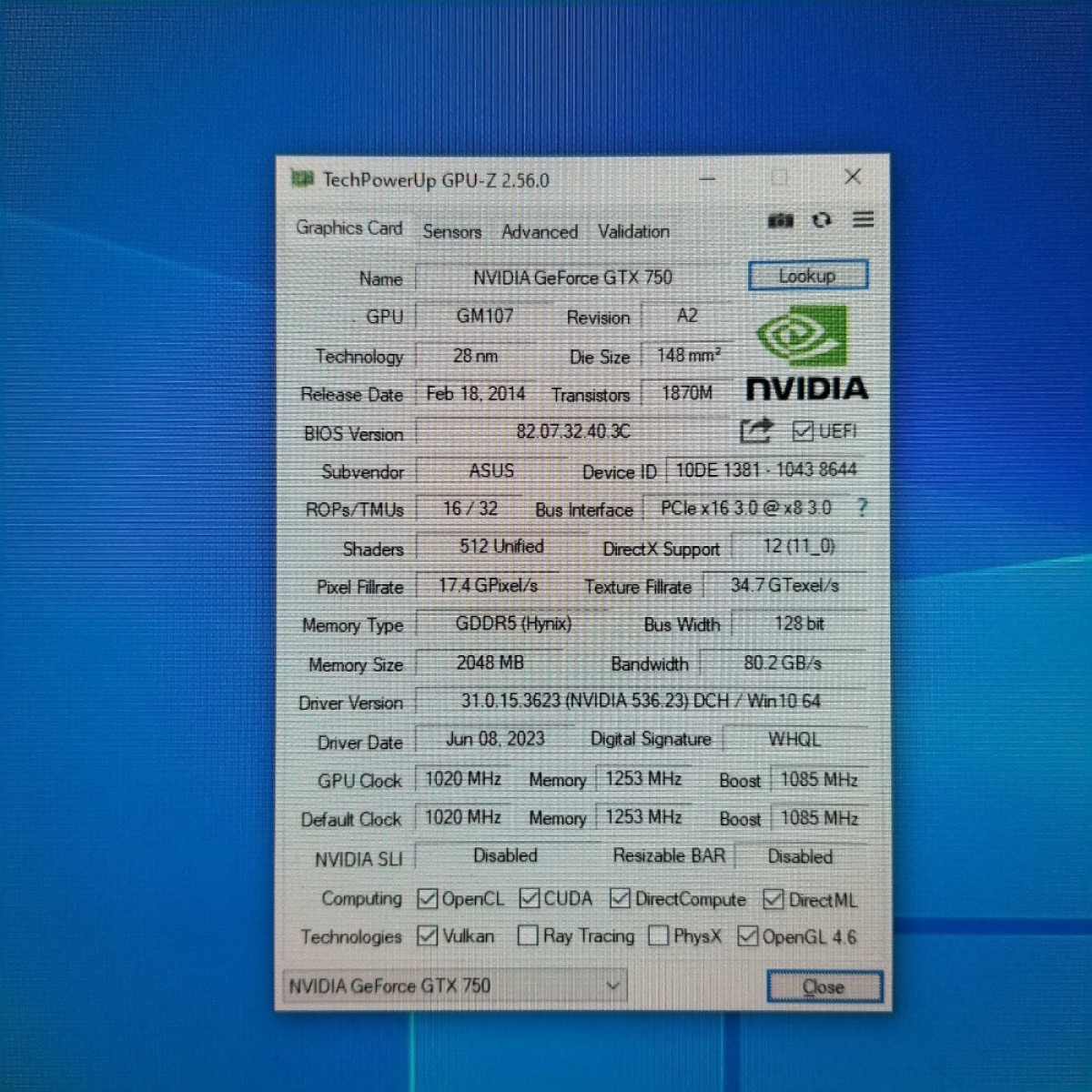Click the Lookup button
This screenshot has width=1092, height=1092.
(x=807, y=276)
